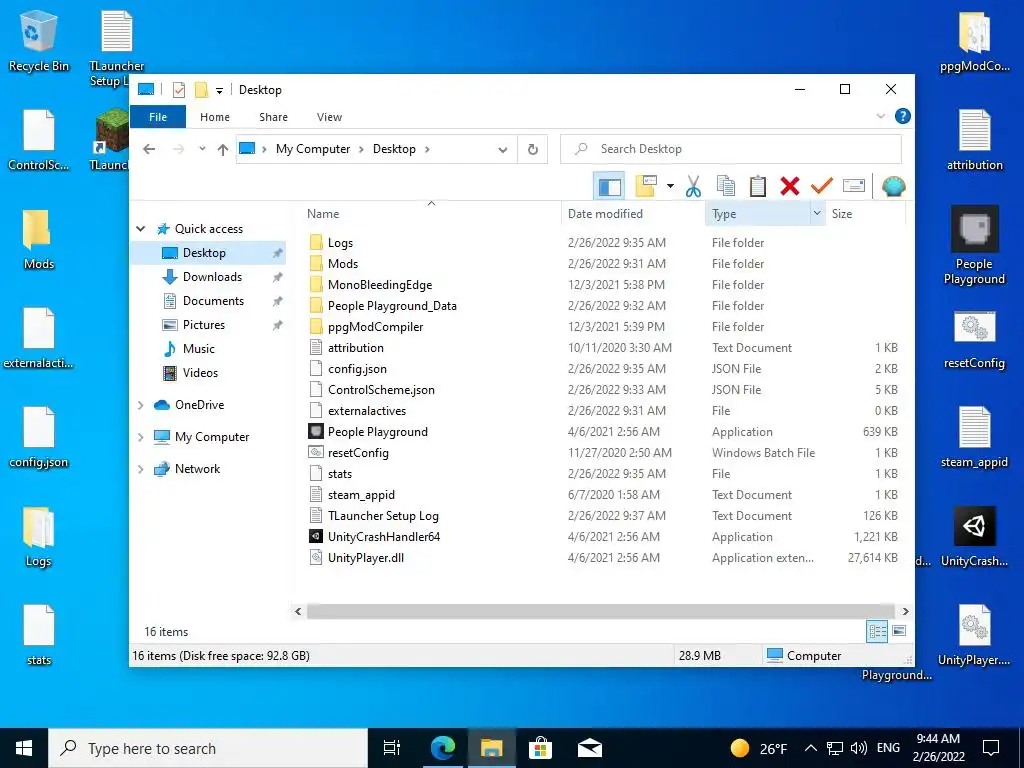Click the Paste clipboard icon
Viewport: 1024px width, 768px height.
(758, 187)
